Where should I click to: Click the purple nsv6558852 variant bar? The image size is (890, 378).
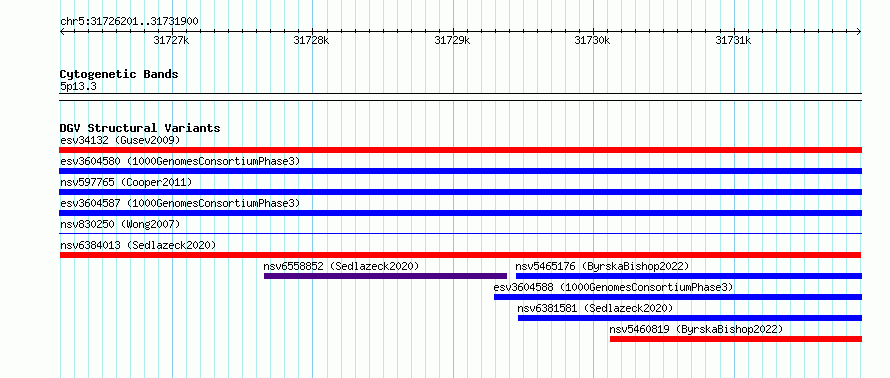pyautogui.click(x=385, y=276)
